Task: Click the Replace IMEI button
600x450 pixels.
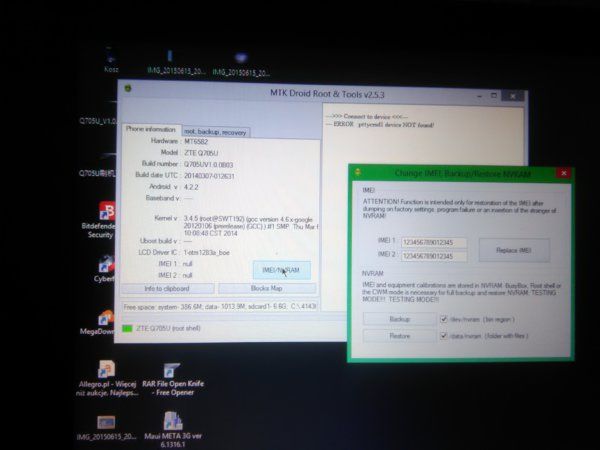Action: [x=514, y=250]
